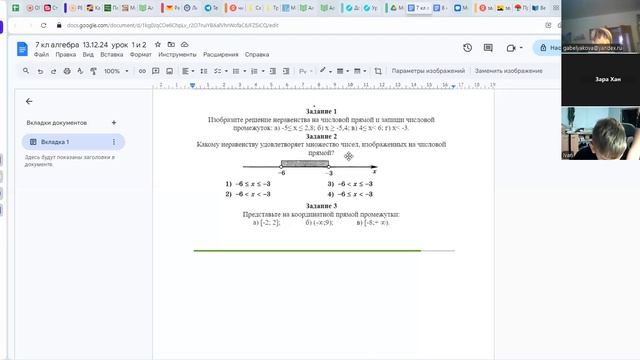Open the text alignment dropdown
640x360 pixels.
188,71
